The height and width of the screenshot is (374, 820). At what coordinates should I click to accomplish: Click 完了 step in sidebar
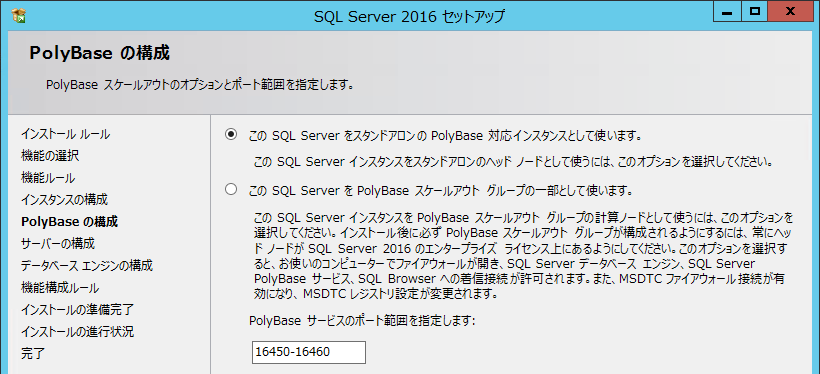pyautogui.click(x=33, y=354)
